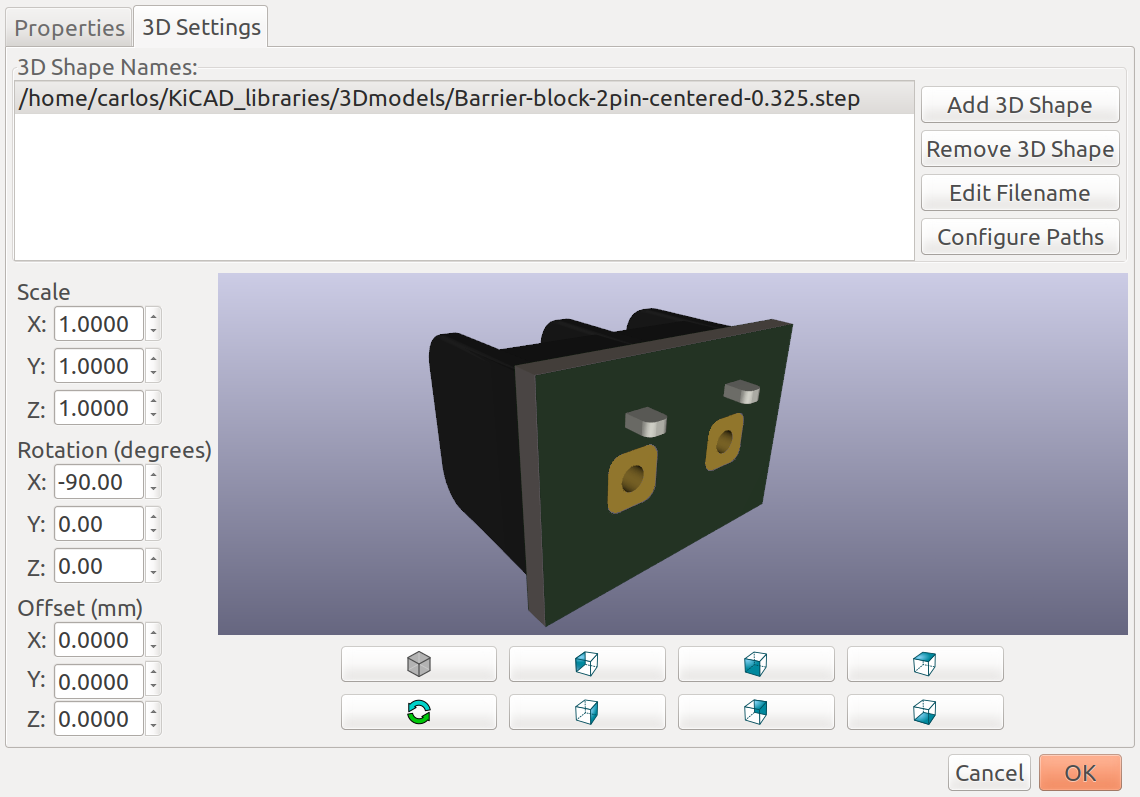Decrease Scale Z with the down arrow
Viewport: 1140px width, 797px height.
coord(153,416)
